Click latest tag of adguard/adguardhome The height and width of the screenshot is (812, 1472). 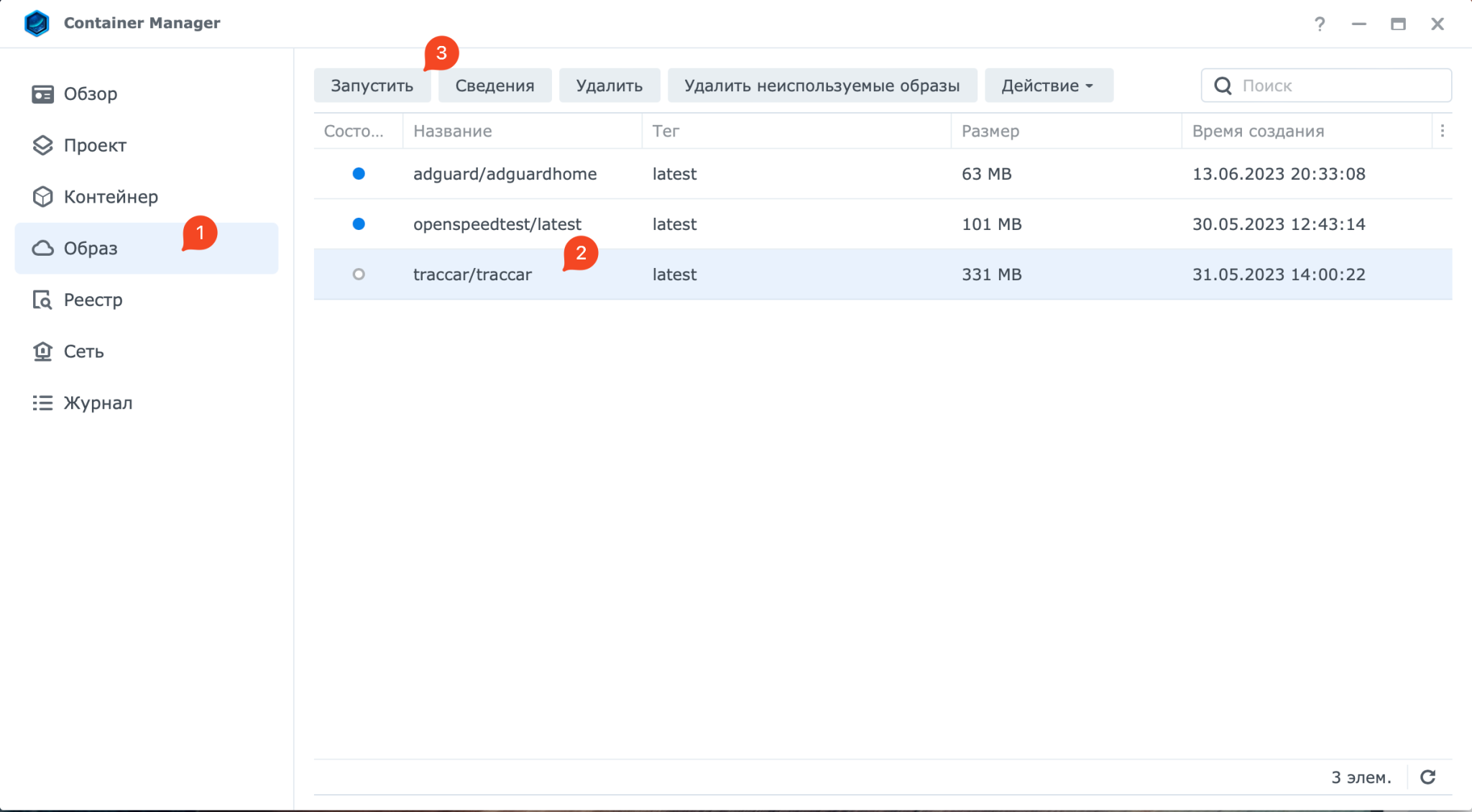click(x=674, y=174)
